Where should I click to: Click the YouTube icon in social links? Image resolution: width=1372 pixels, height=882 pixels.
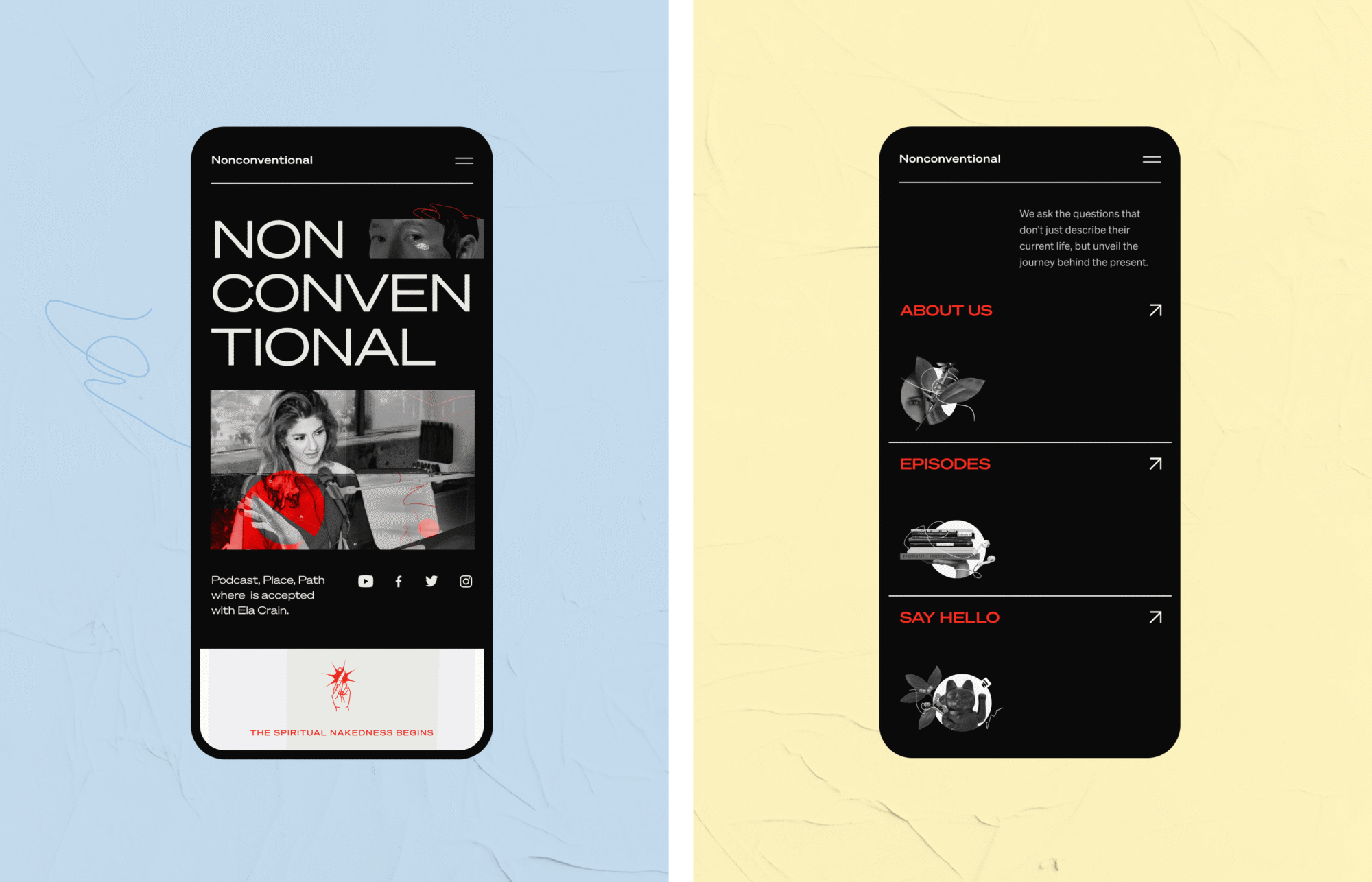click(365, 580)
